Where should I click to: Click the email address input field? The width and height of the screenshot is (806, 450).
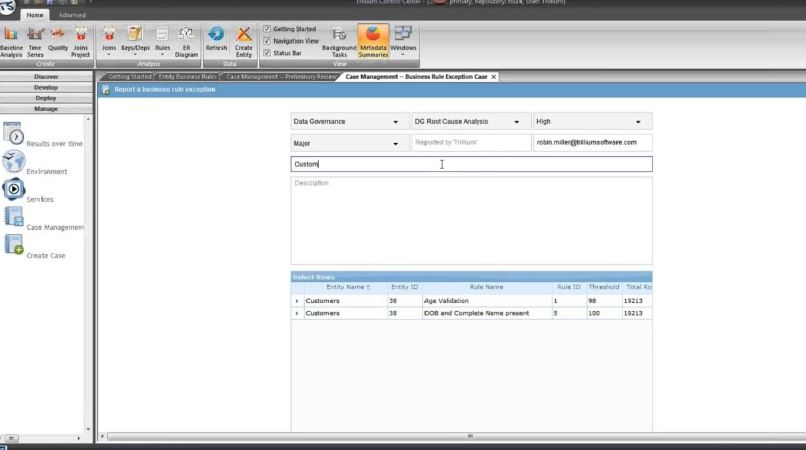click(593, 142)
